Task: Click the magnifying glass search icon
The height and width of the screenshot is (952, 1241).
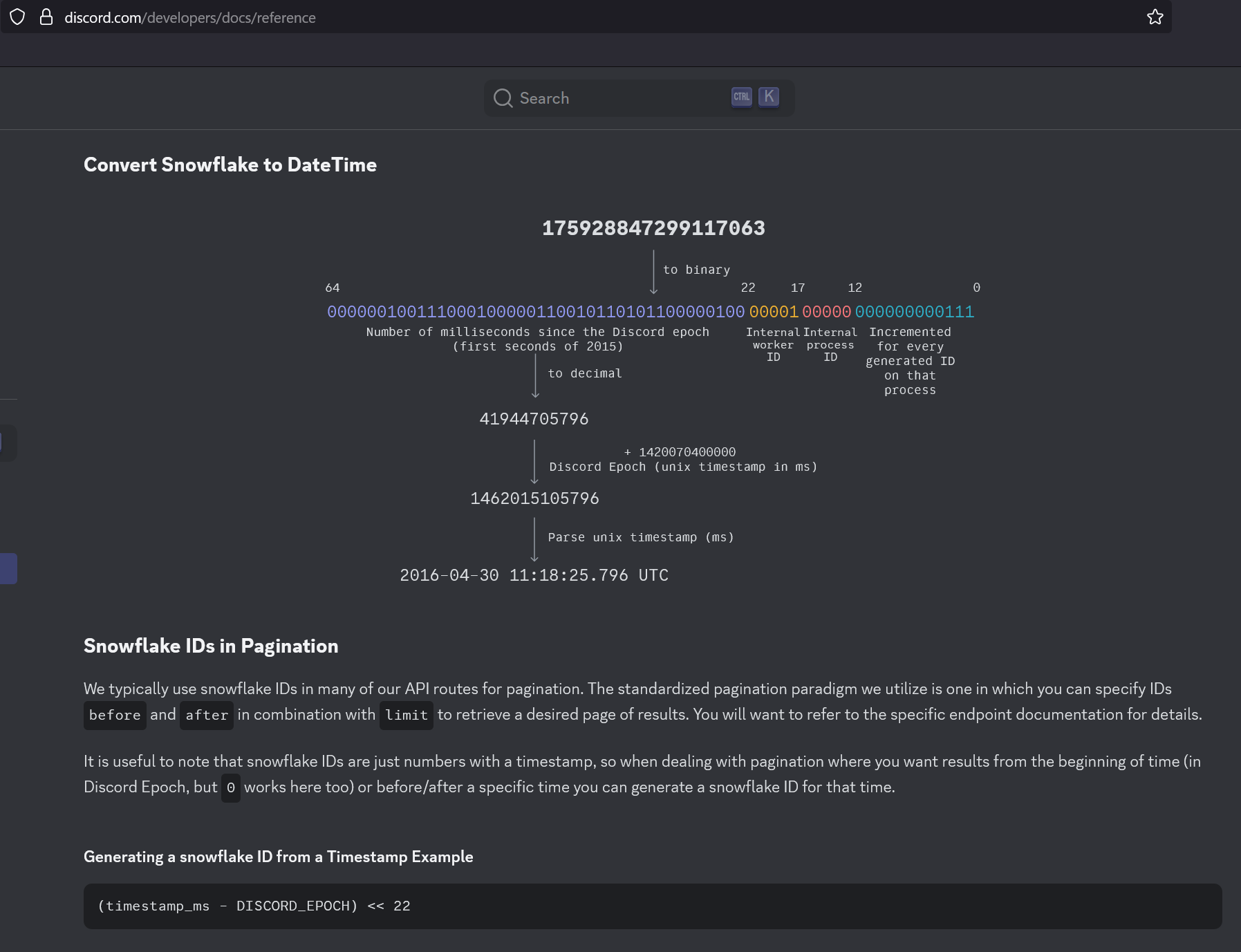Action: coord(503,98)
